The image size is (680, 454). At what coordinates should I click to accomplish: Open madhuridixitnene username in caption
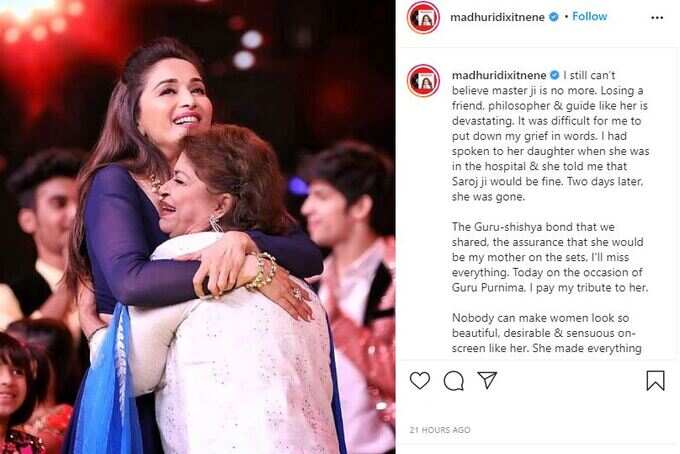[x=499, y=75]
